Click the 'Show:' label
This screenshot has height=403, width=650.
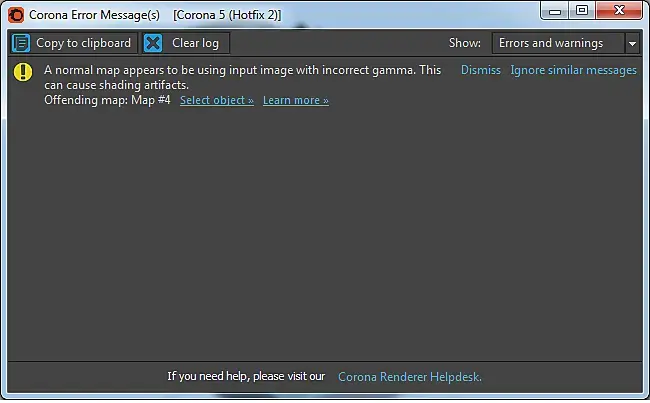pos(465,43)
